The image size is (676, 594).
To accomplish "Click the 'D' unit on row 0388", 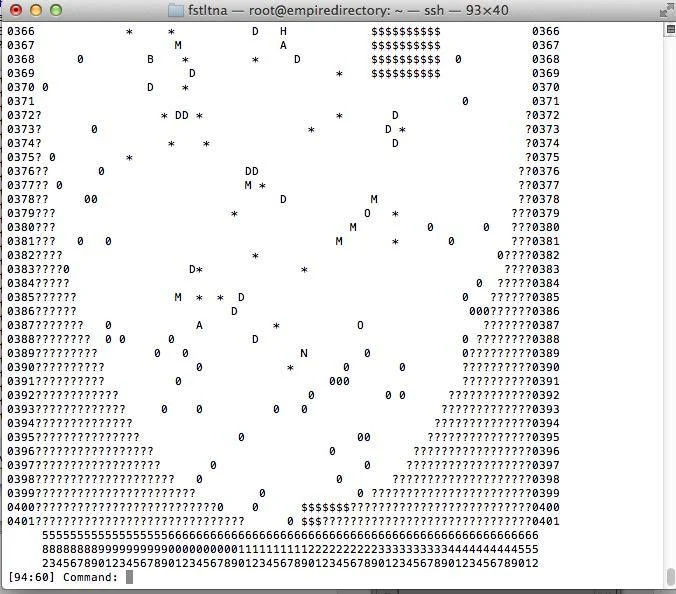I will pos(255,339).
